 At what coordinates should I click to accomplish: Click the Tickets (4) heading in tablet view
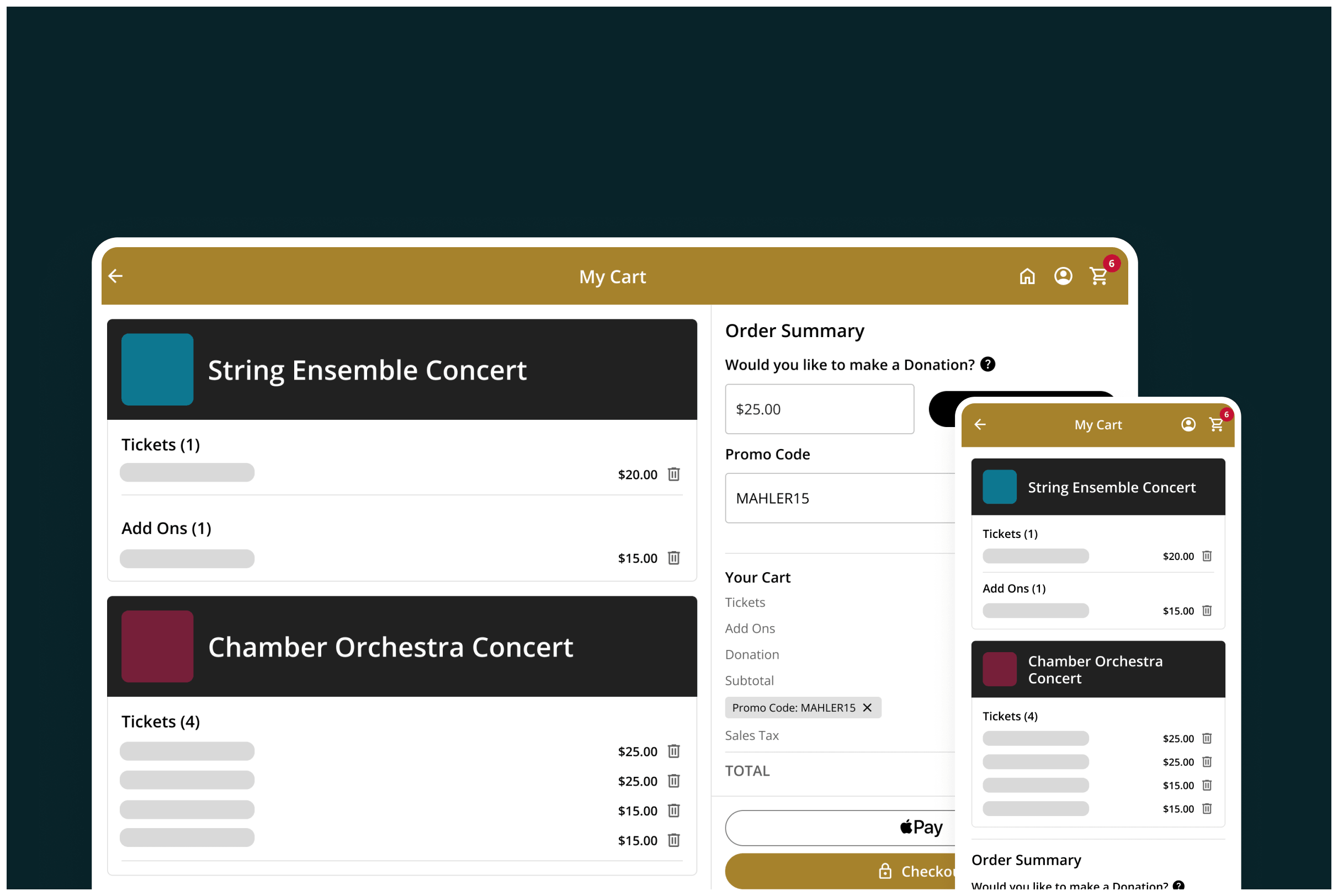(x=161, y=721)
